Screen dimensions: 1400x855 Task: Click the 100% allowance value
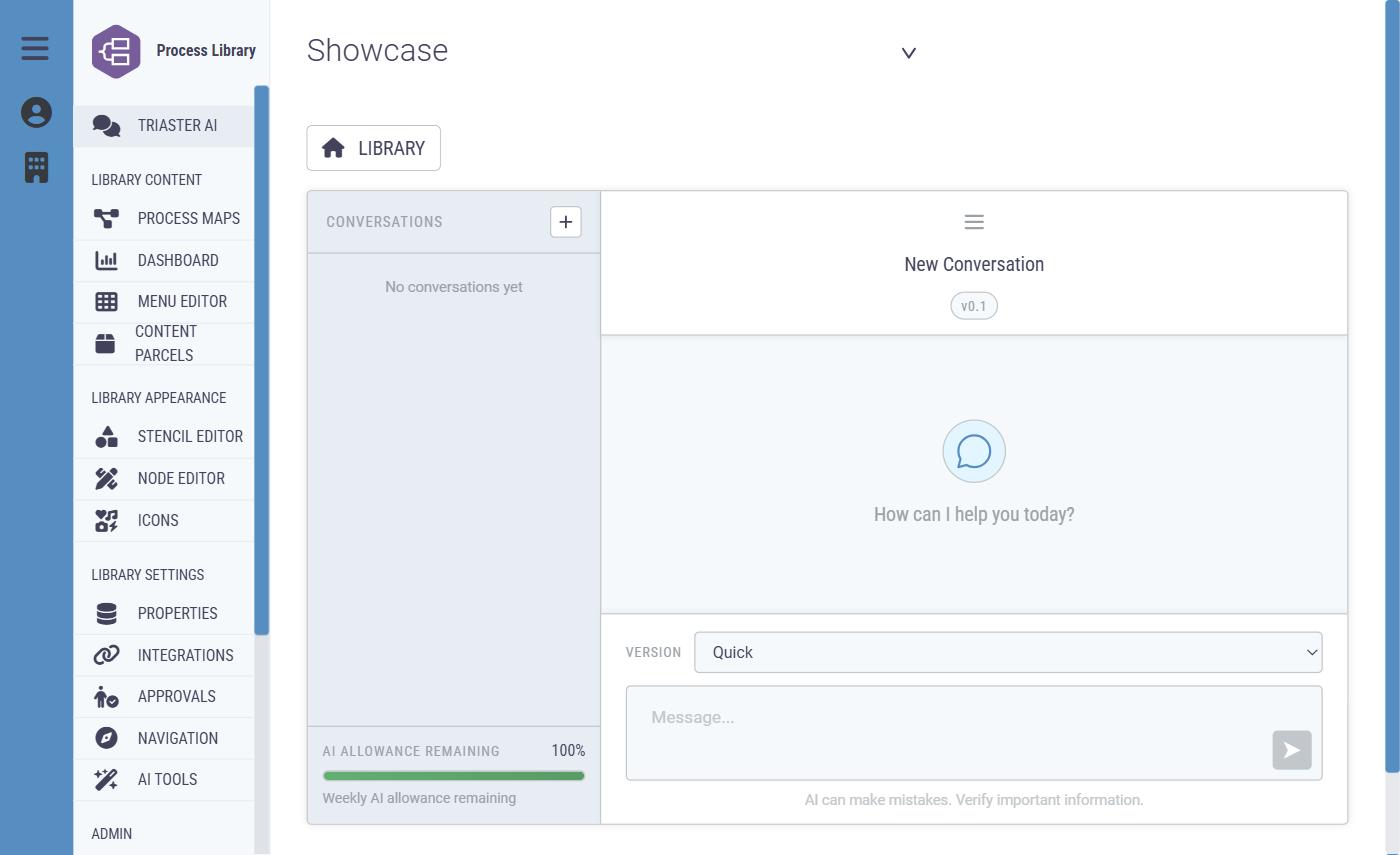point(568,751)
